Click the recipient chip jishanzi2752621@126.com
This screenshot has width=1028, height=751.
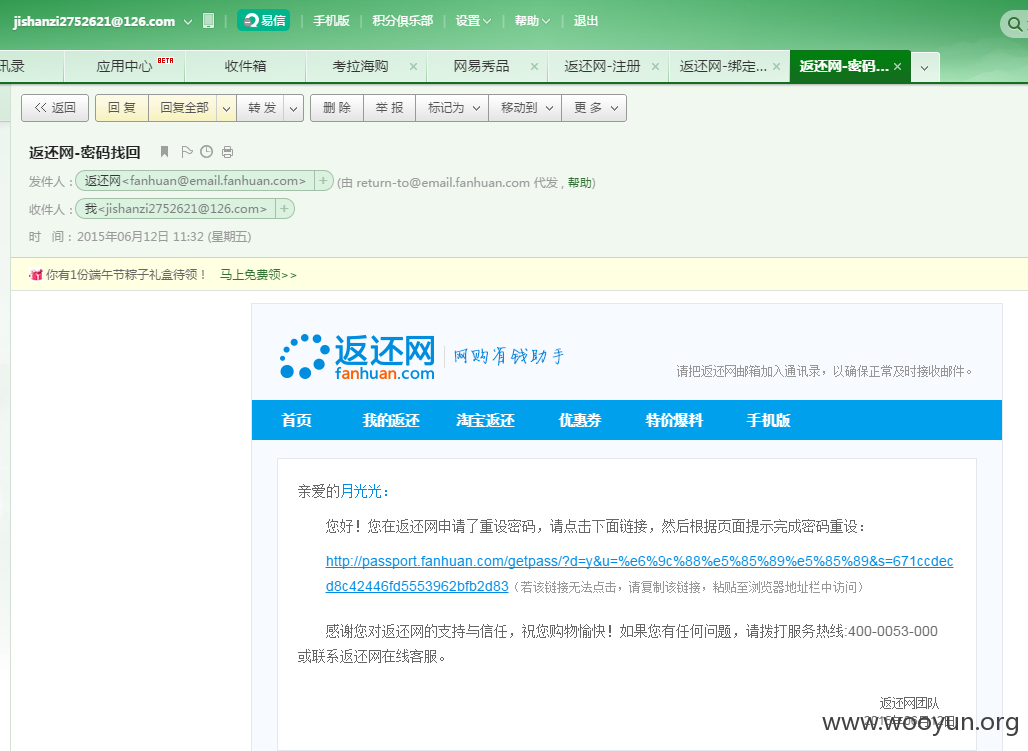175,209
